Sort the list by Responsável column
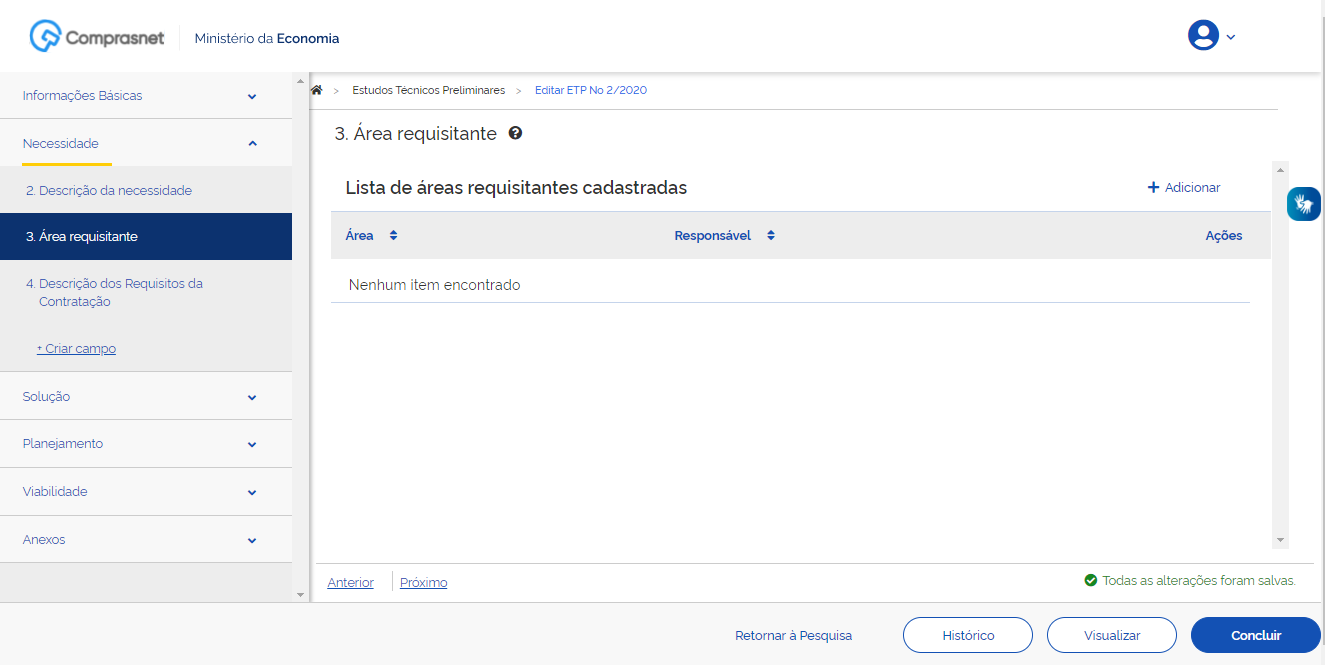 (x=770, y=236)
